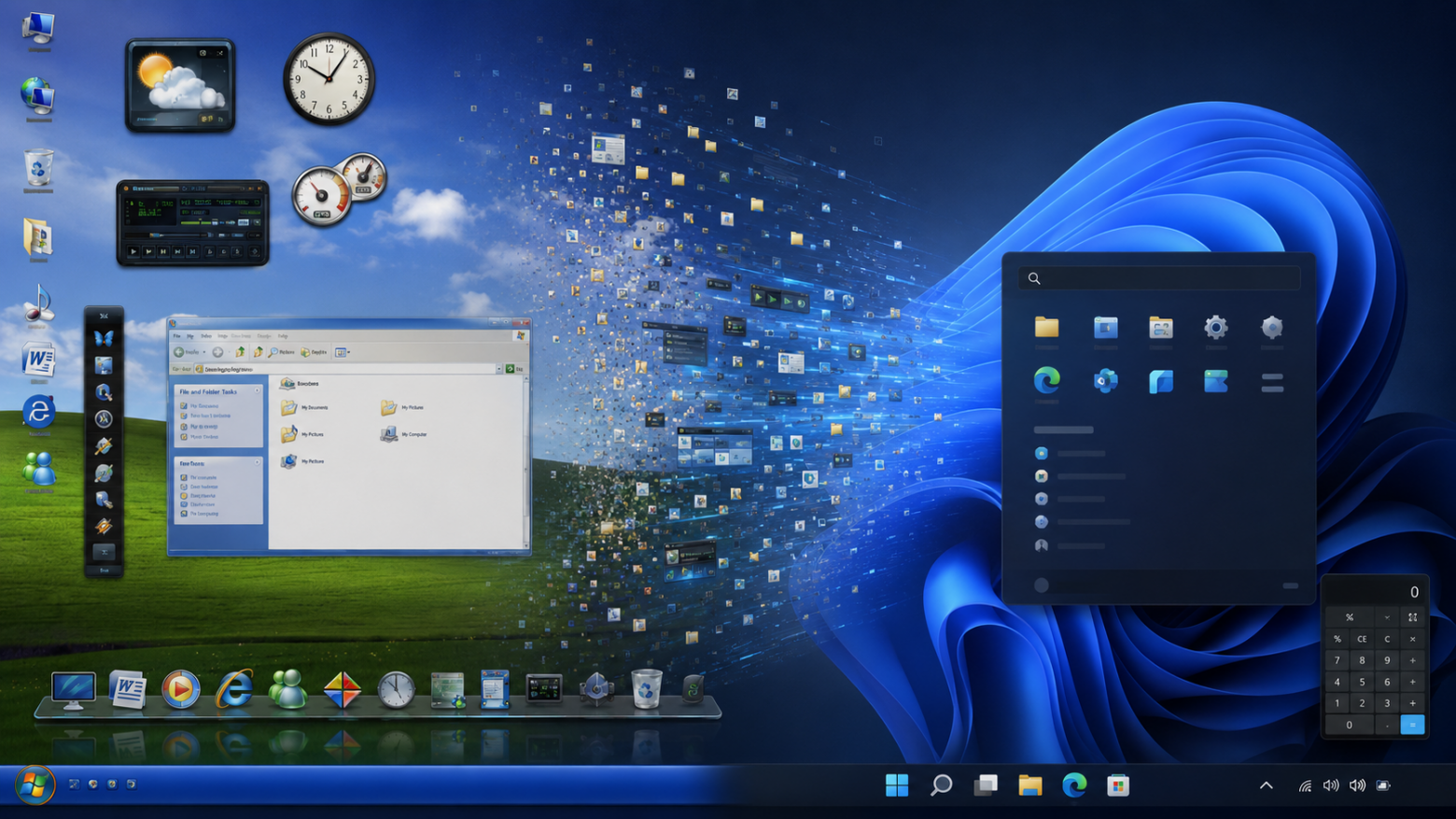
Task: Click the taskbar search magnifier icon
Action: [x=941, y=785]
